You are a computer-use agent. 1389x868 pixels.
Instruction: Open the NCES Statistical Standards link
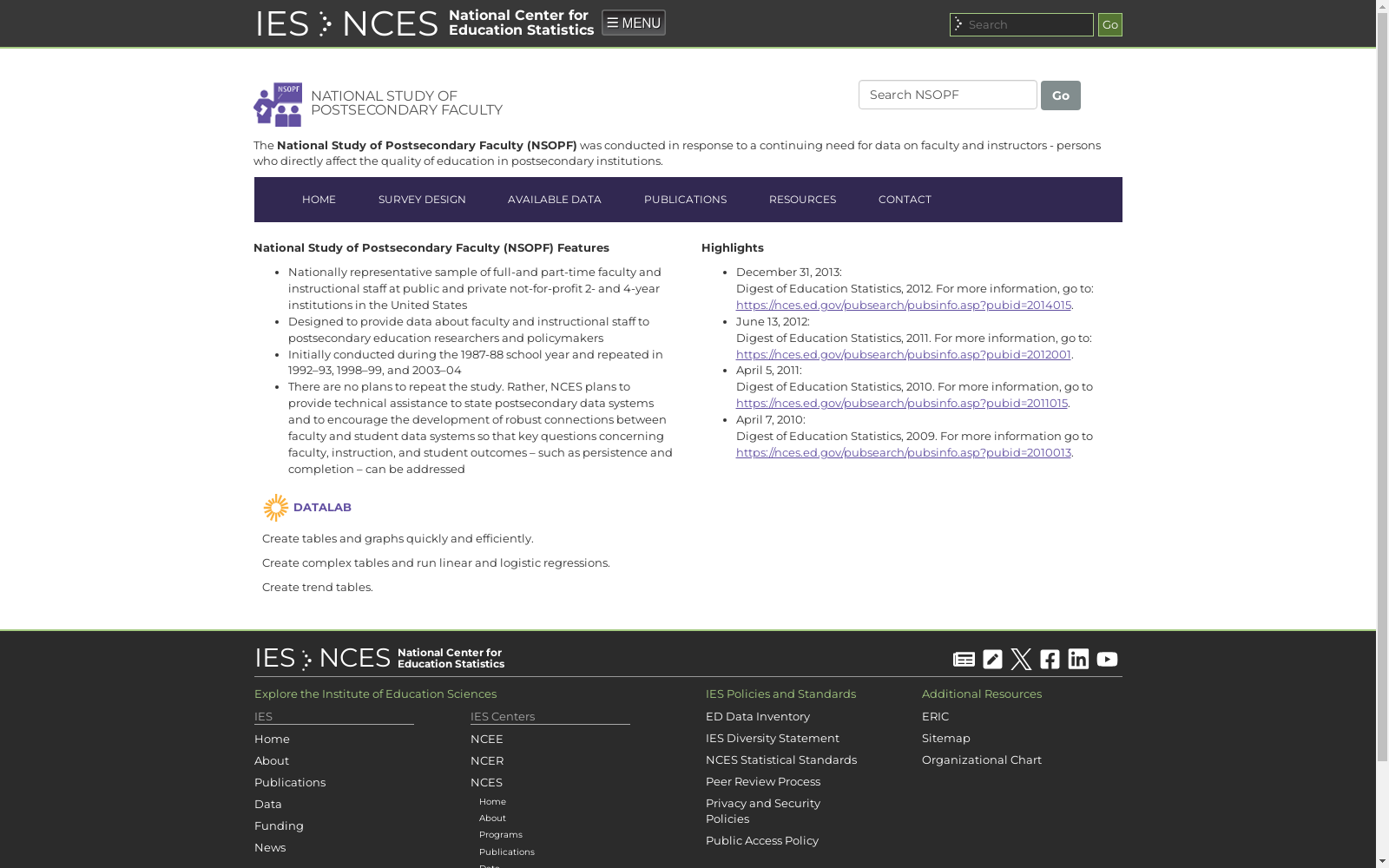pos(781,759)
